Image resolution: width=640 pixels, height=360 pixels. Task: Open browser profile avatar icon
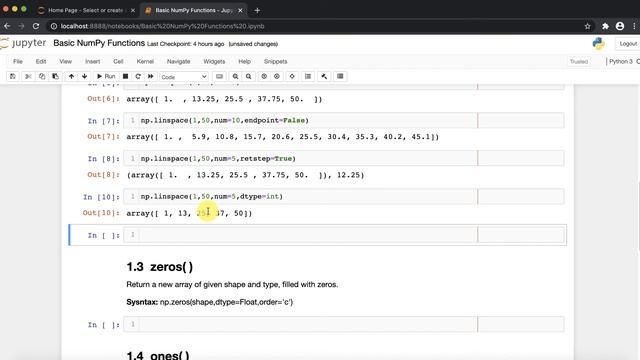click(x=620, y=26)
